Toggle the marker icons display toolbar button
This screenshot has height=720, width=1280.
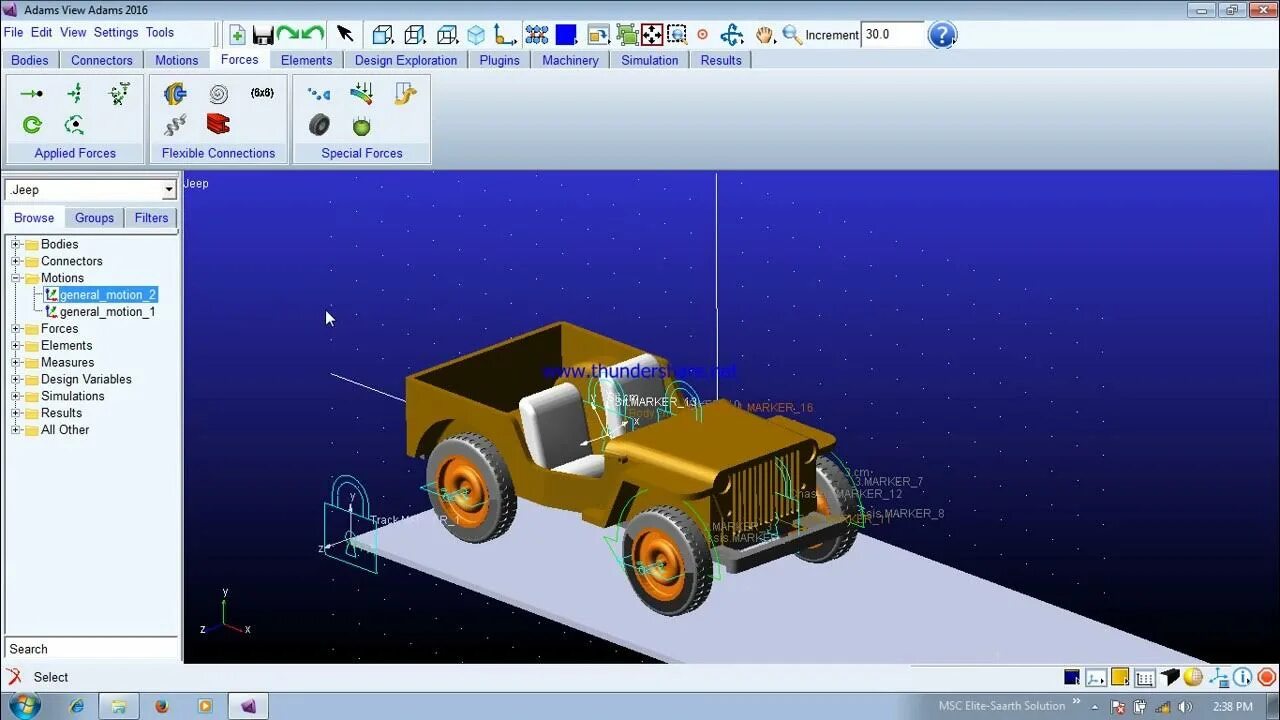537,35
